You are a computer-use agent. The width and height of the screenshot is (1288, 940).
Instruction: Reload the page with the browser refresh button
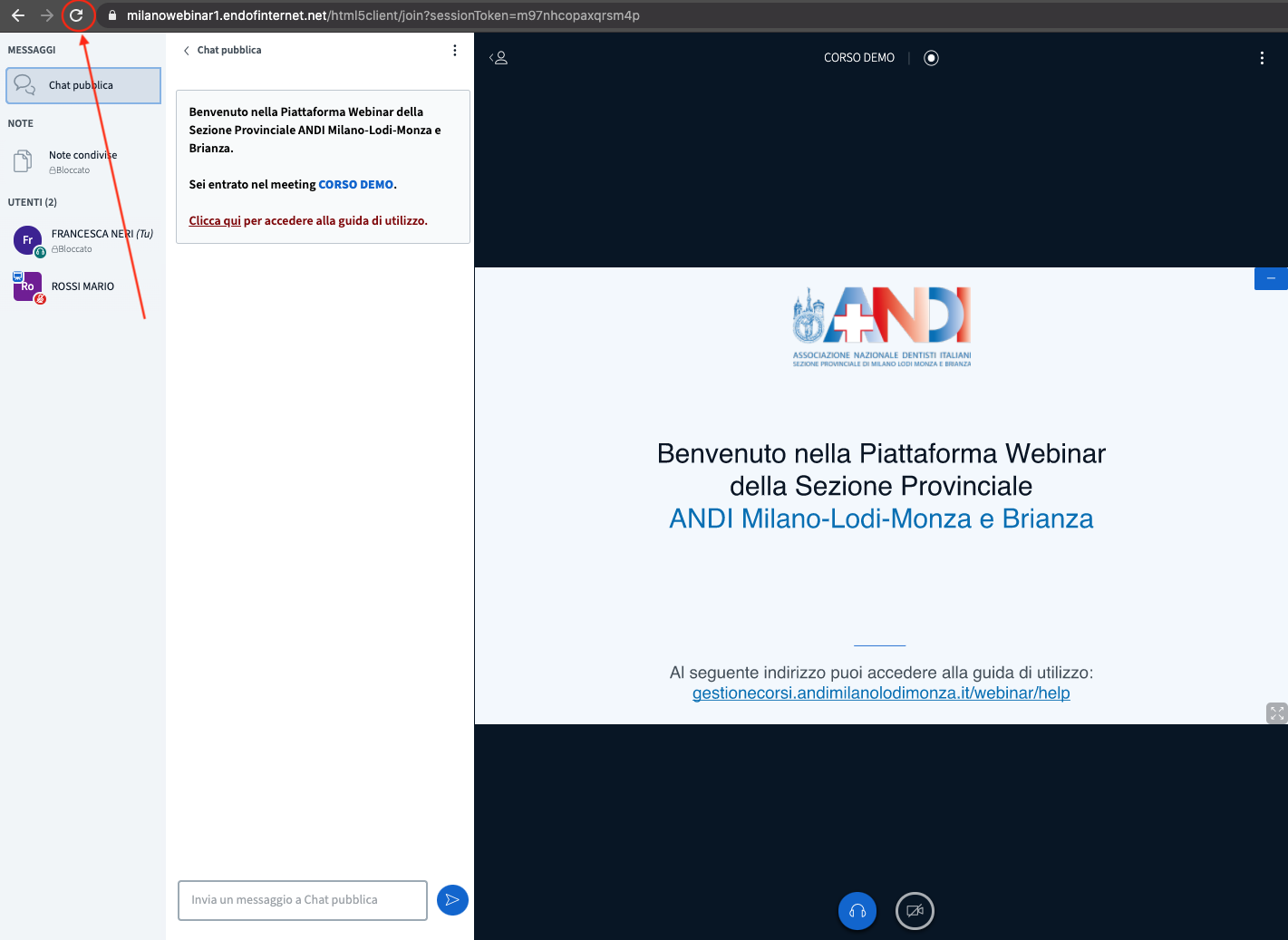[77, 15]
